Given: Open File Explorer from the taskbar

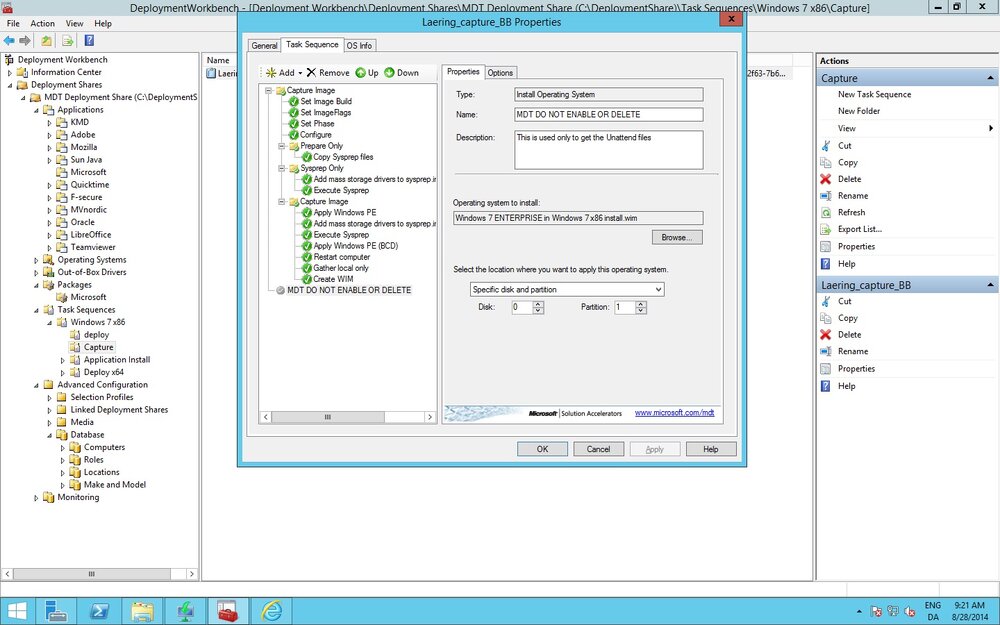Looking at the screenshot, I should coord(142,612).
